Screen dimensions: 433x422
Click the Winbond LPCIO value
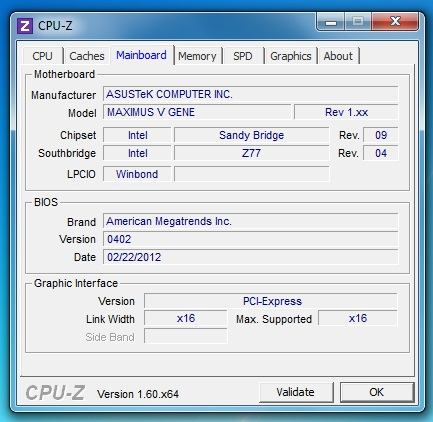(x=137, y=174)
